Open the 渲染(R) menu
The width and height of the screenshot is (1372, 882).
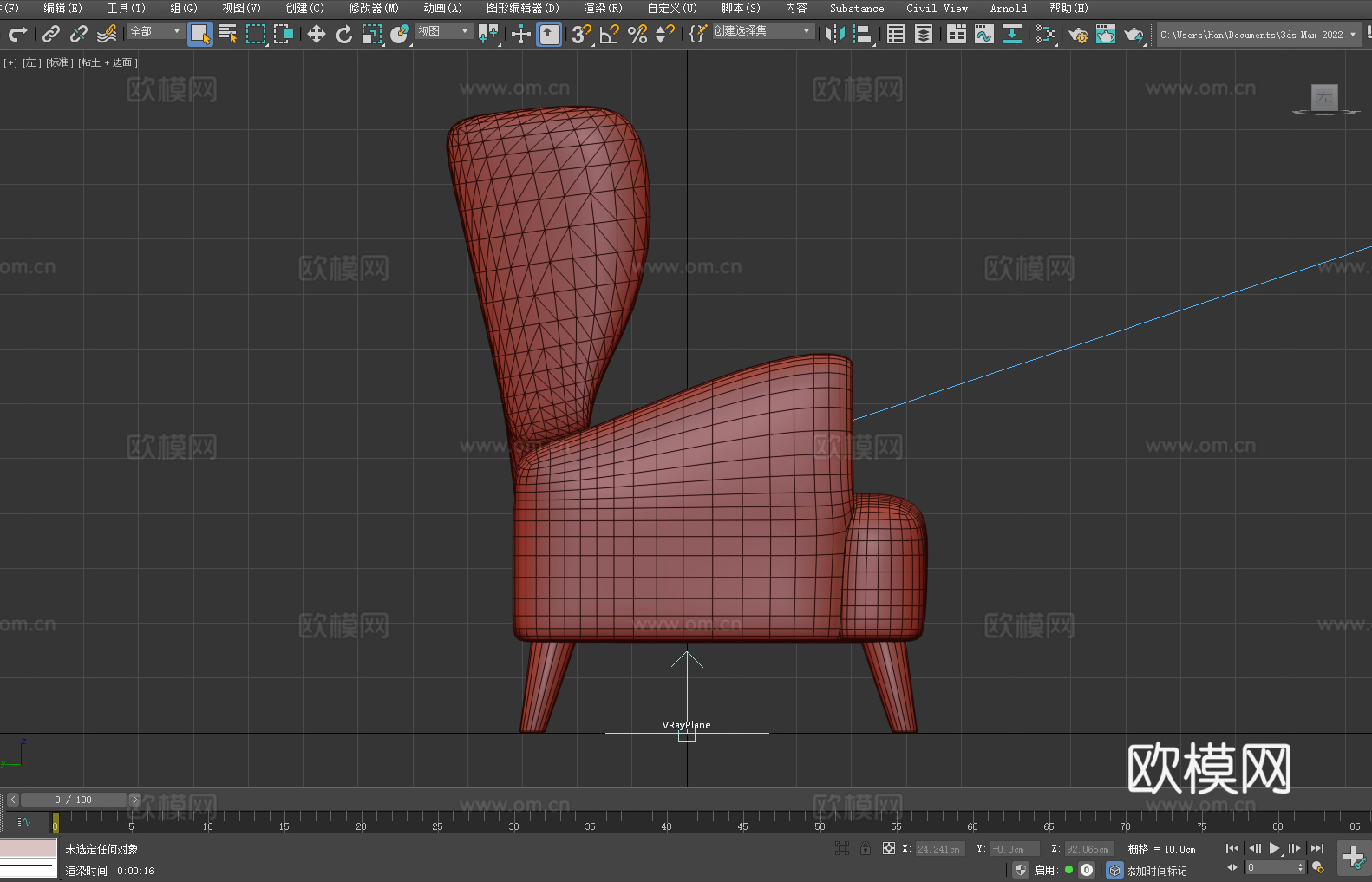(603, 8)
